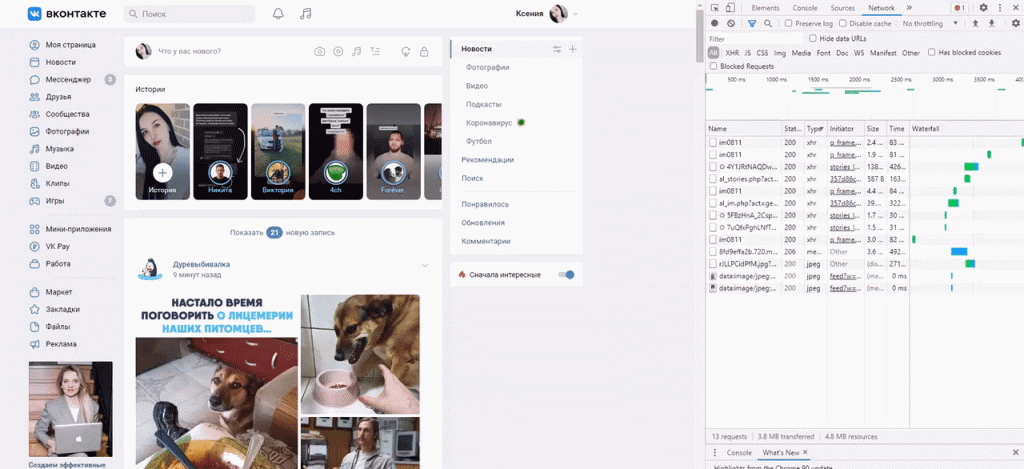Expand the Ксения profile menu arrow
Screen dimensions: 1024x469
pyautogui.click(x=575, y=14)
